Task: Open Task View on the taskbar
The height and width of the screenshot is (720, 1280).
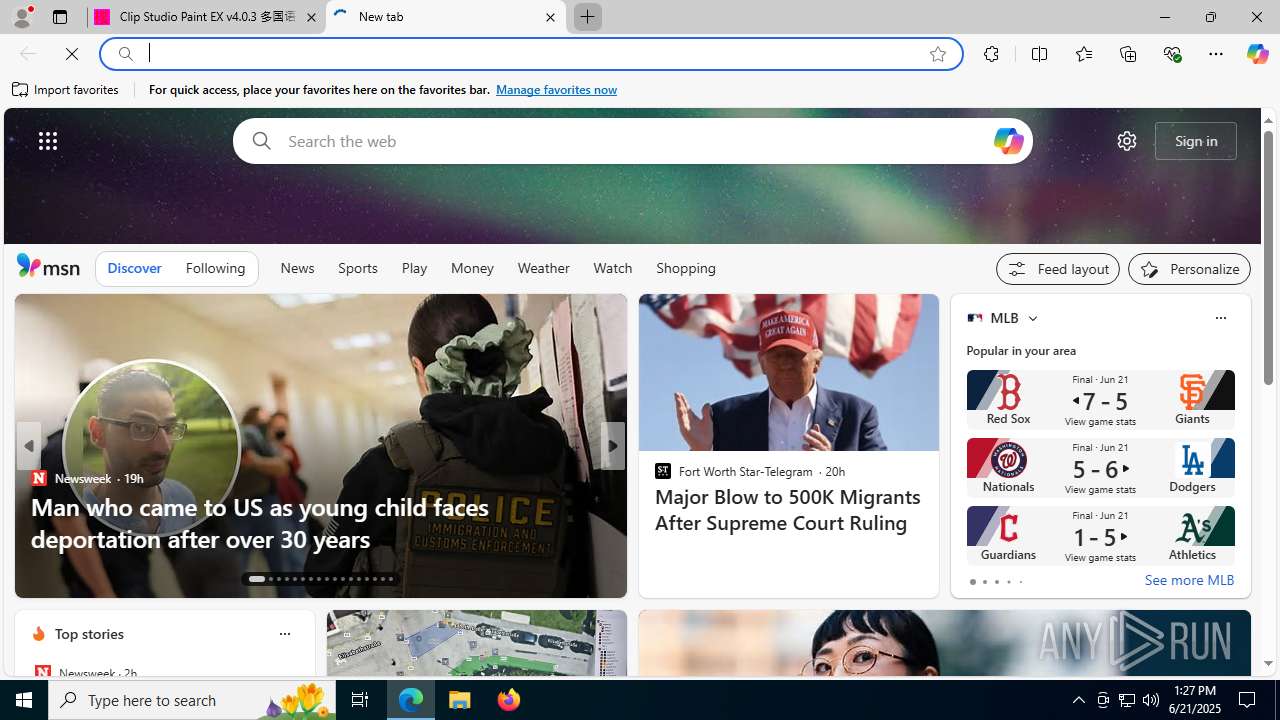Action: pyautogui.click(x=359, y=700)
